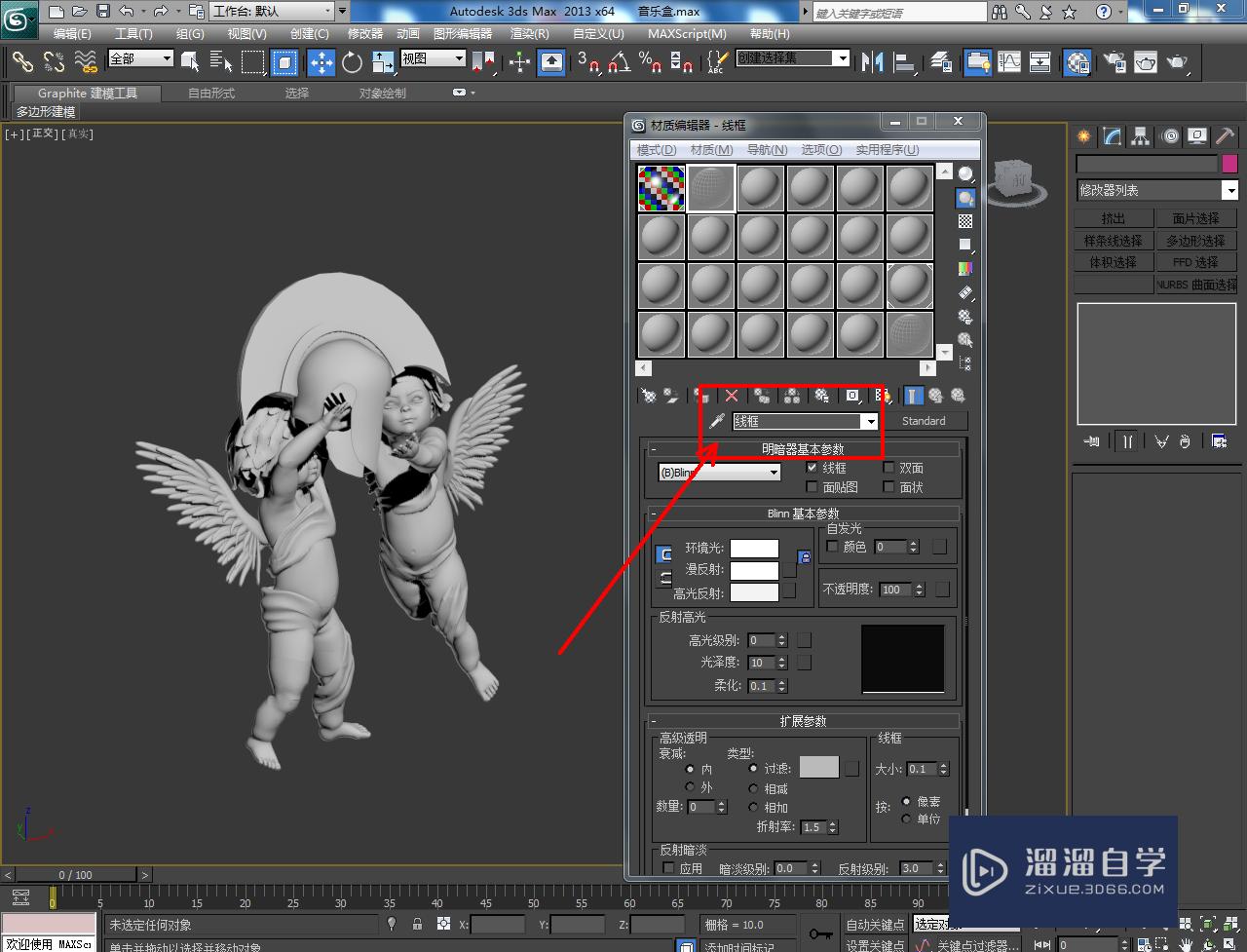Click the Select and Link chain icon
1247x952 pixels.
[22, 62]
